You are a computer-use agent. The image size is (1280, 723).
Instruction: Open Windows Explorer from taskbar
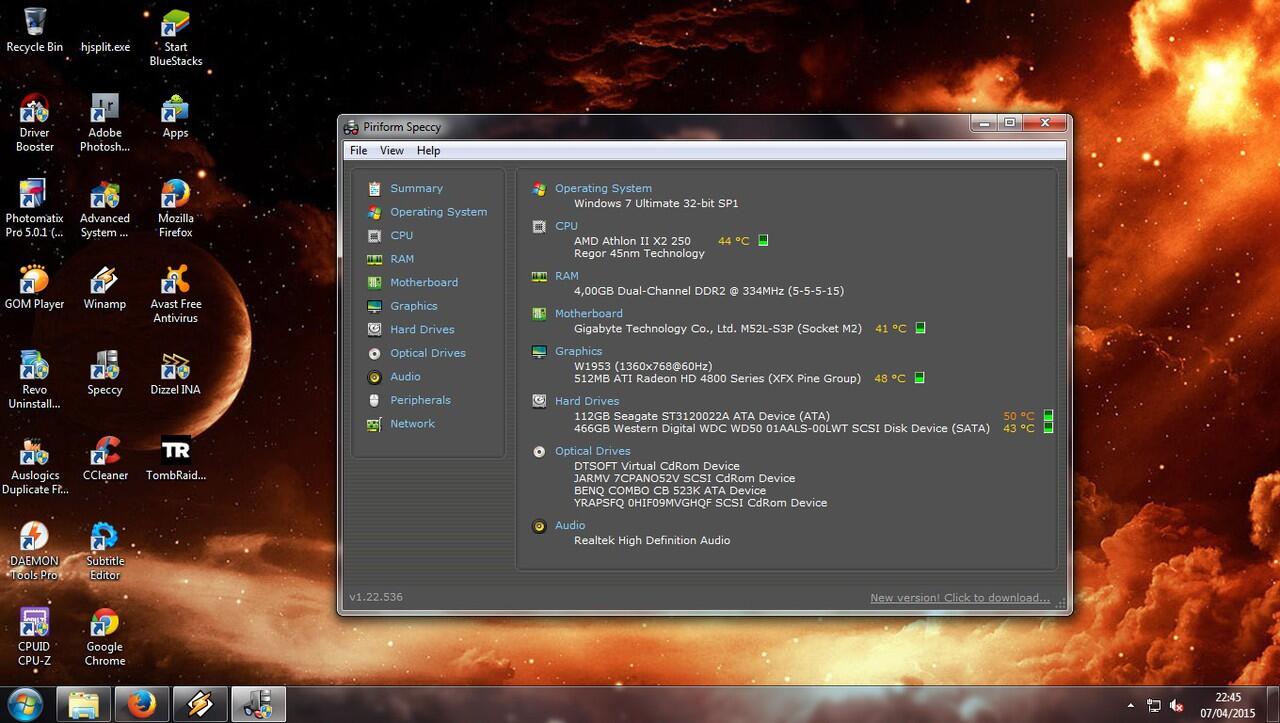83,704
